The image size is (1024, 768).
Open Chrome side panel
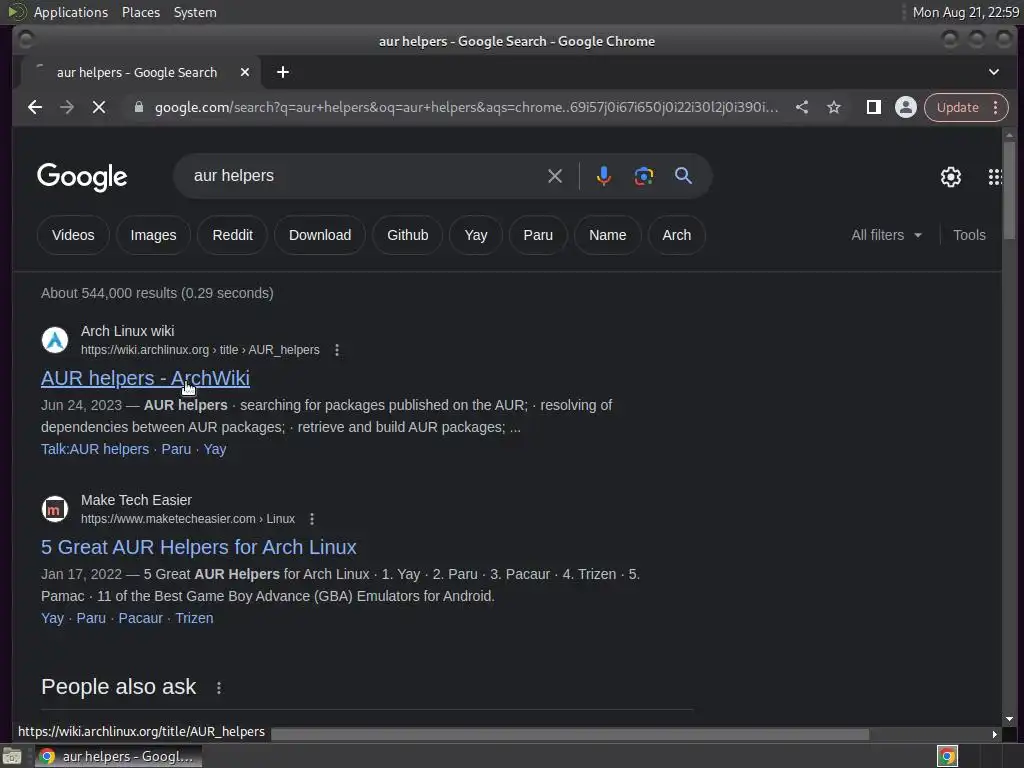coord(873,107)
